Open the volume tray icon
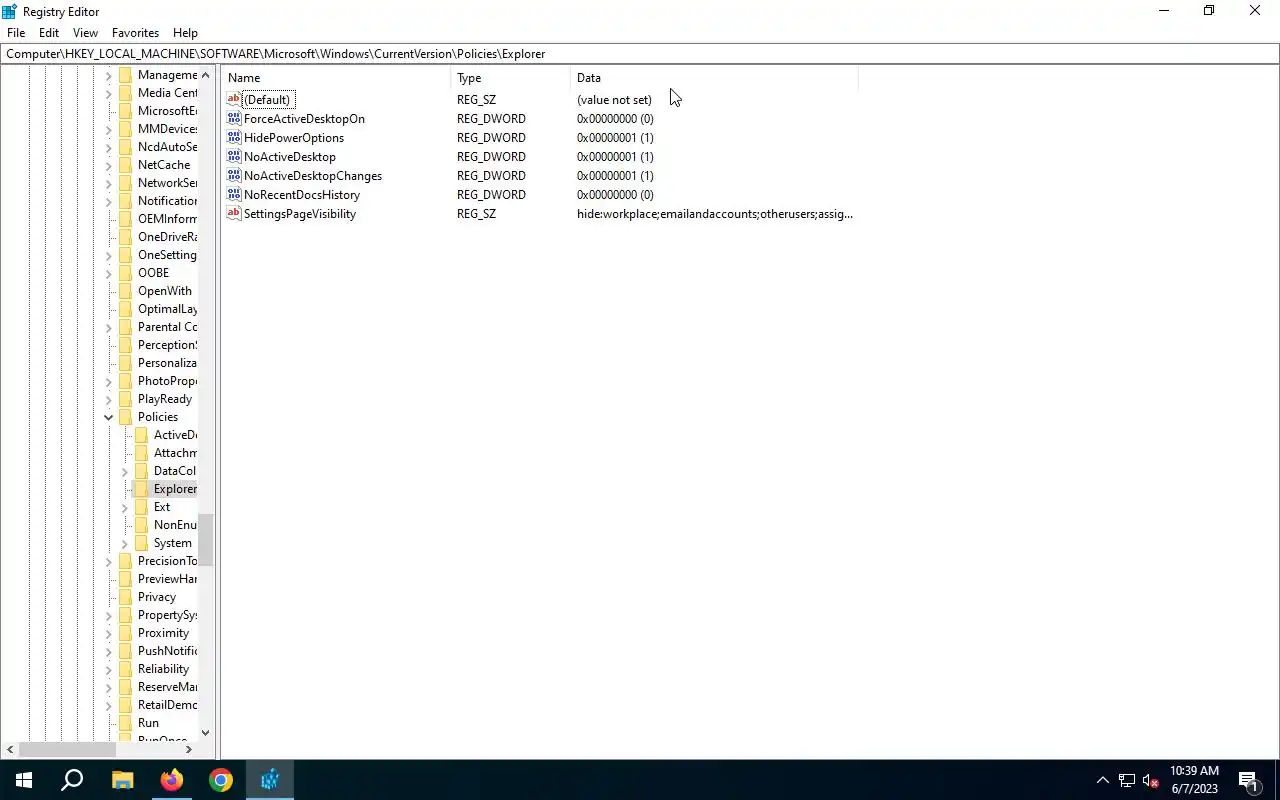 click(1151, 780)
